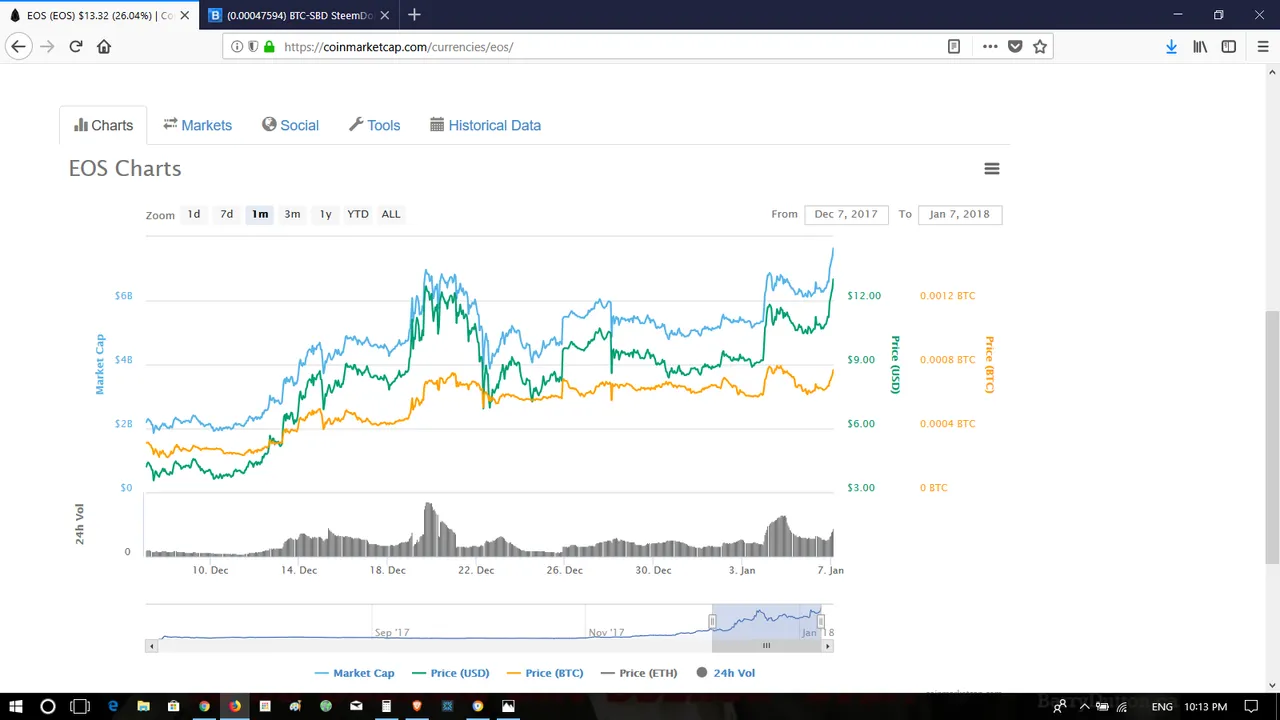Close the EOS CoinMarketCap tab

[x=184, y=15]
